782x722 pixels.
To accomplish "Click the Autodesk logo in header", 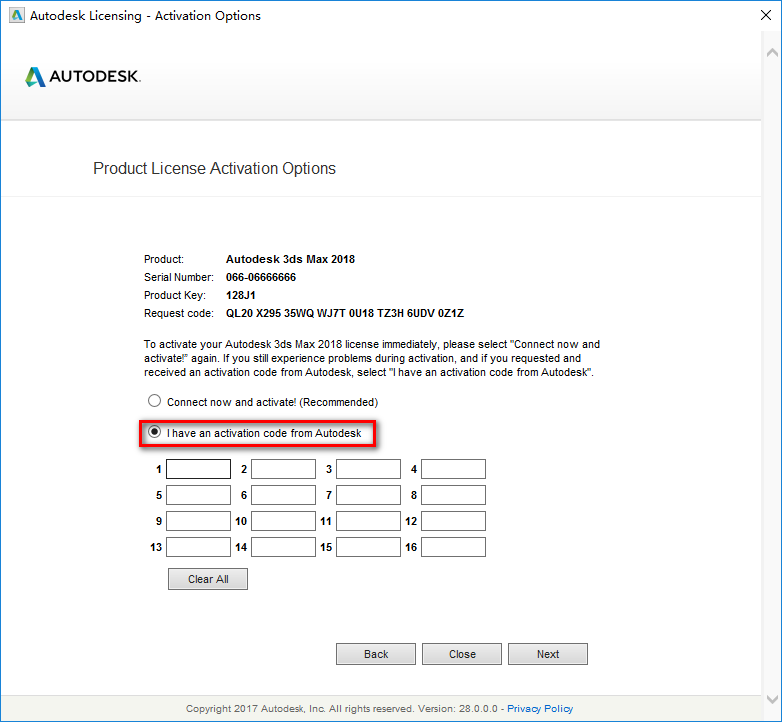I will coord(83,77).
